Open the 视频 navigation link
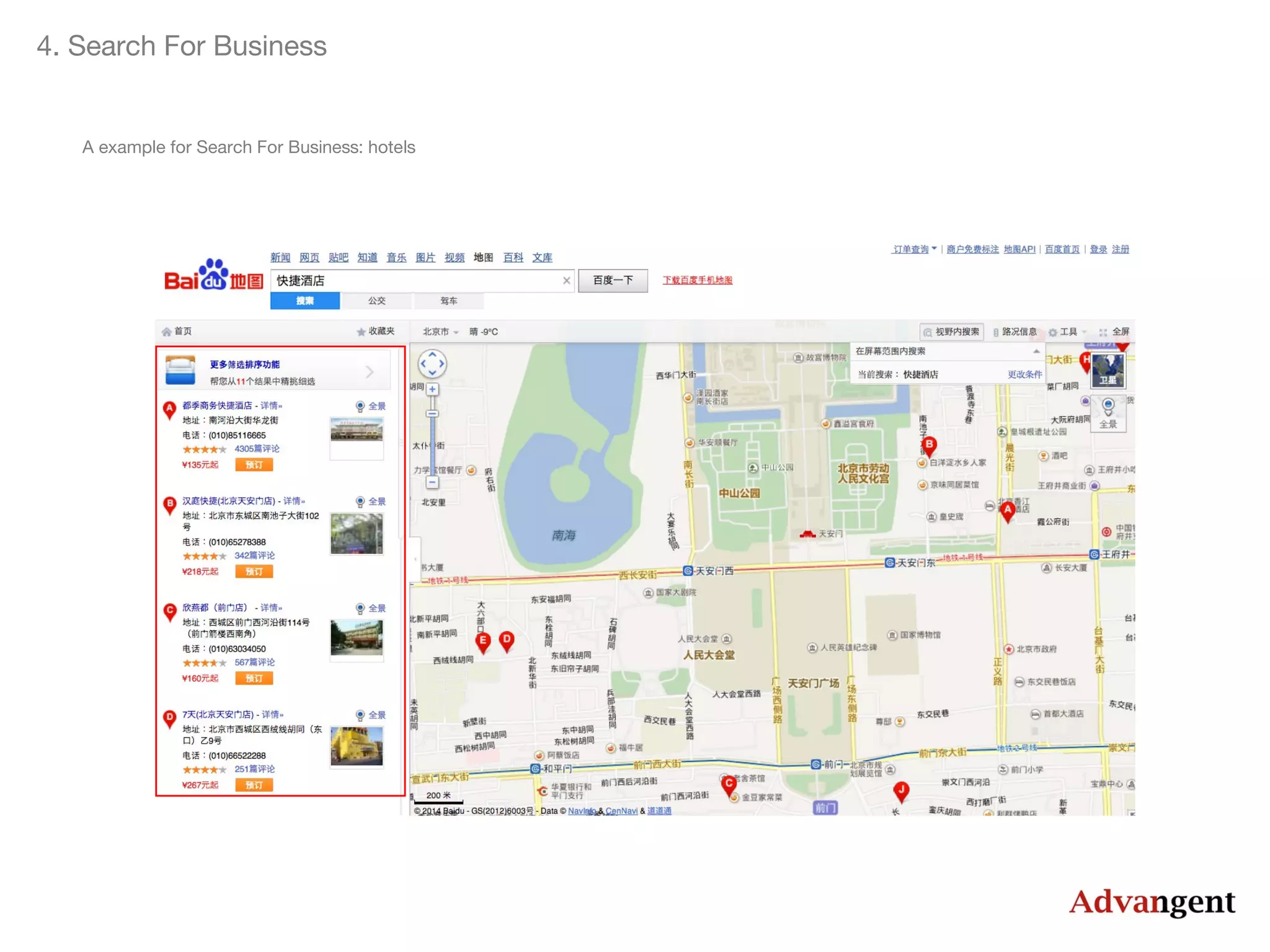The width and height of the screenshot is (1270, 952). pos(454,257)
